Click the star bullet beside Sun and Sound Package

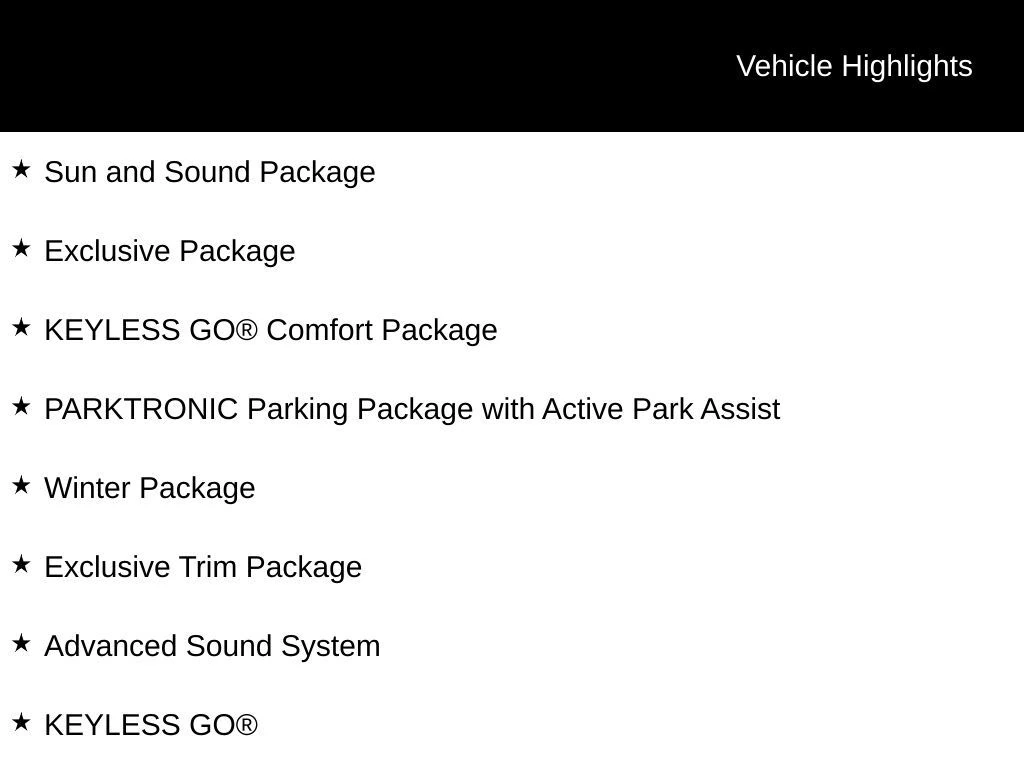pyautogui.click(x=21, y=170)
